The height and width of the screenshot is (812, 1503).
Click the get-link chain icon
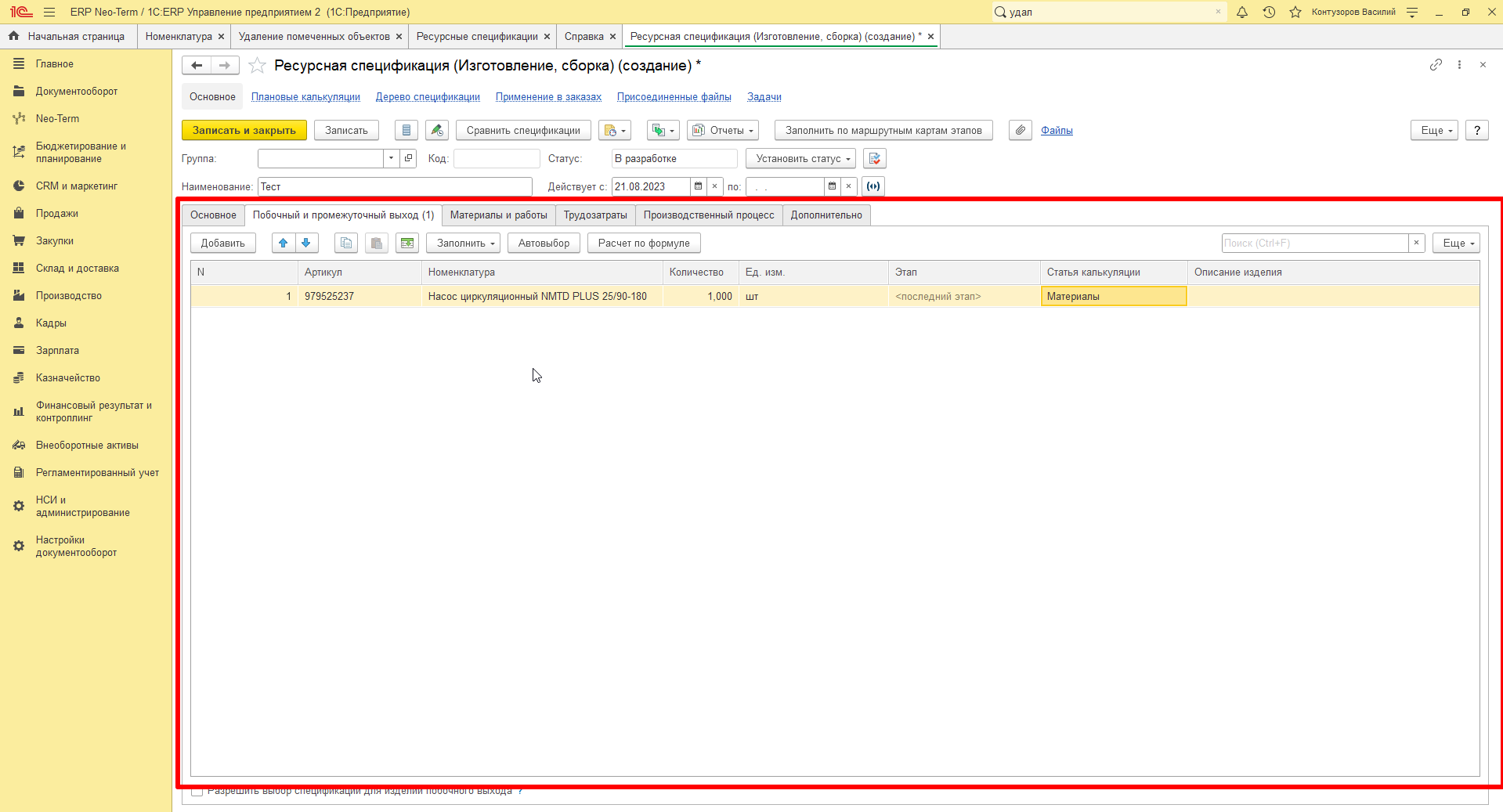point(1436,65)
